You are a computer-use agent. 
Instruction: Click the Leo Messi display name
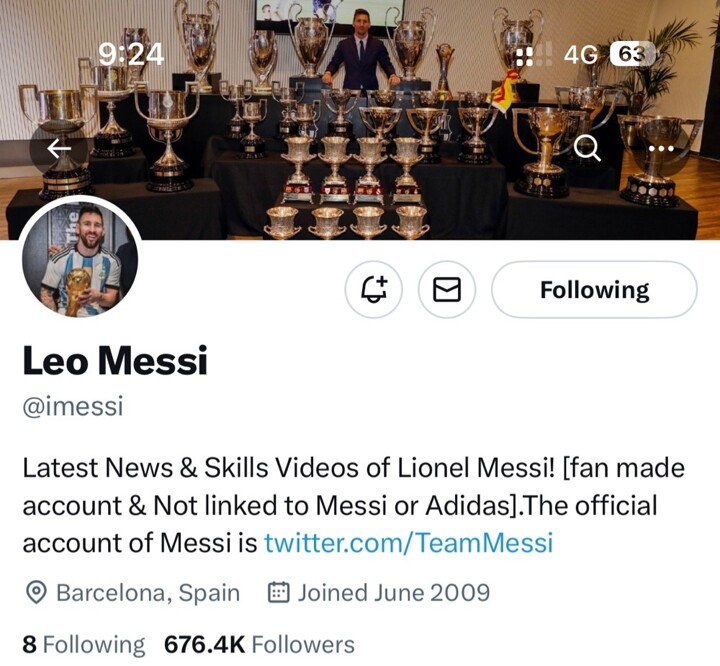pyautogui.click(x=115, y=362)
